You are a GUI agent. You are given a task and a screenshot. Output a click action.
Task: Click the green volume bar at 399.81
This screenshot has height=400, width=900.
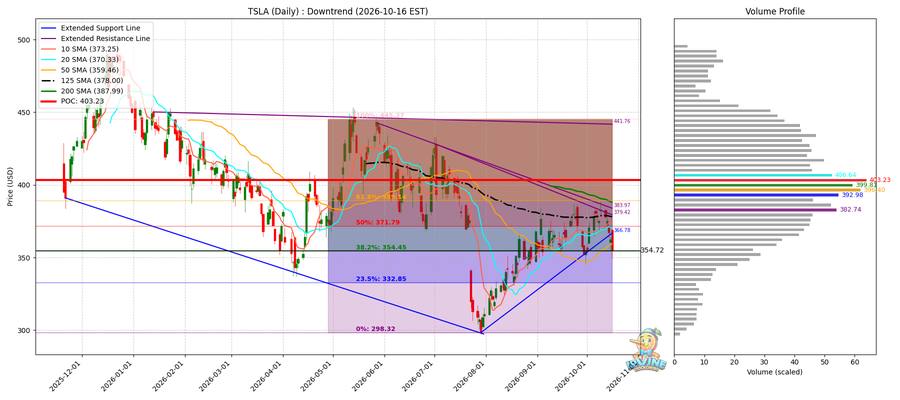(x=763, y=185)
